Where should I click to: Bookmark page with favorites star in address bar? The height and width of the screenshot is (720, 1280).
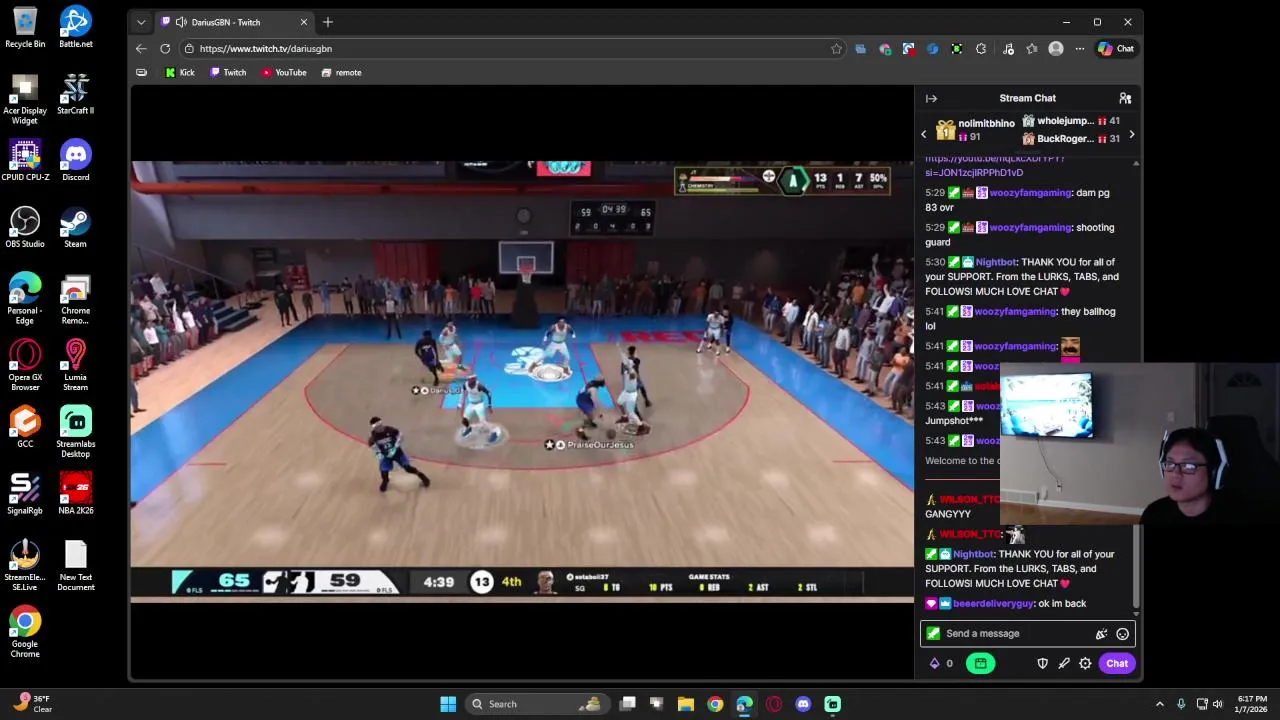[836, 48]
